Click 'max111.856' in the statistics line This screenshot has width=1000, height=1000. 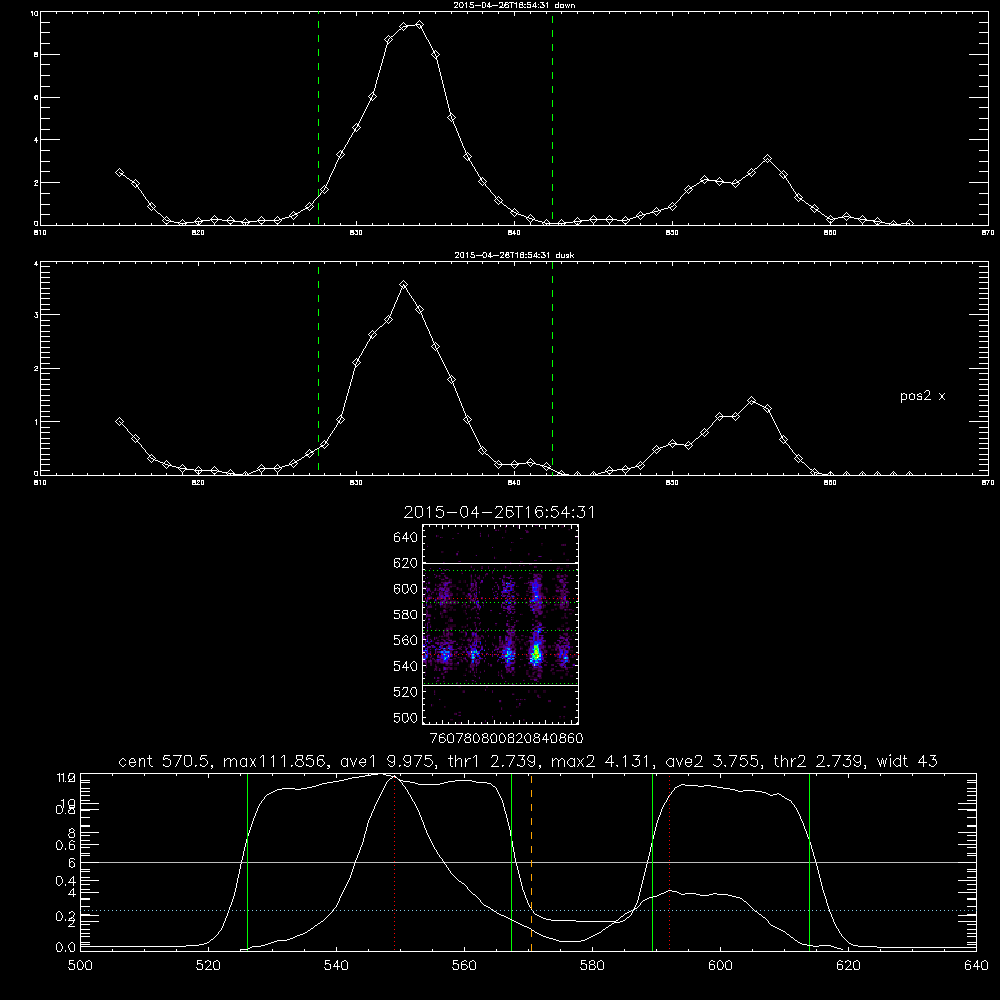(276, 761)
